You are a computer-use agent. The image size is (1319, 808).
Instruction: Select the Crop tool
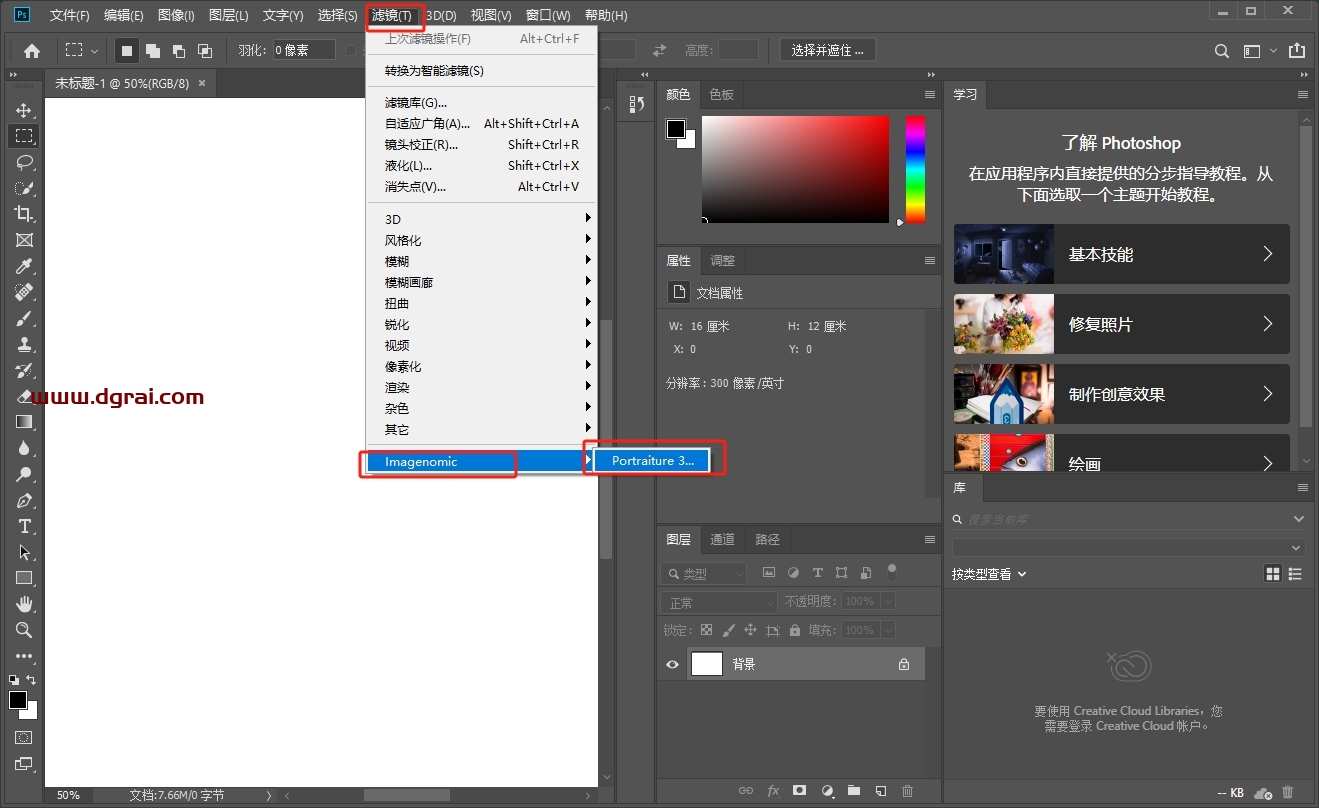point(24,214)
